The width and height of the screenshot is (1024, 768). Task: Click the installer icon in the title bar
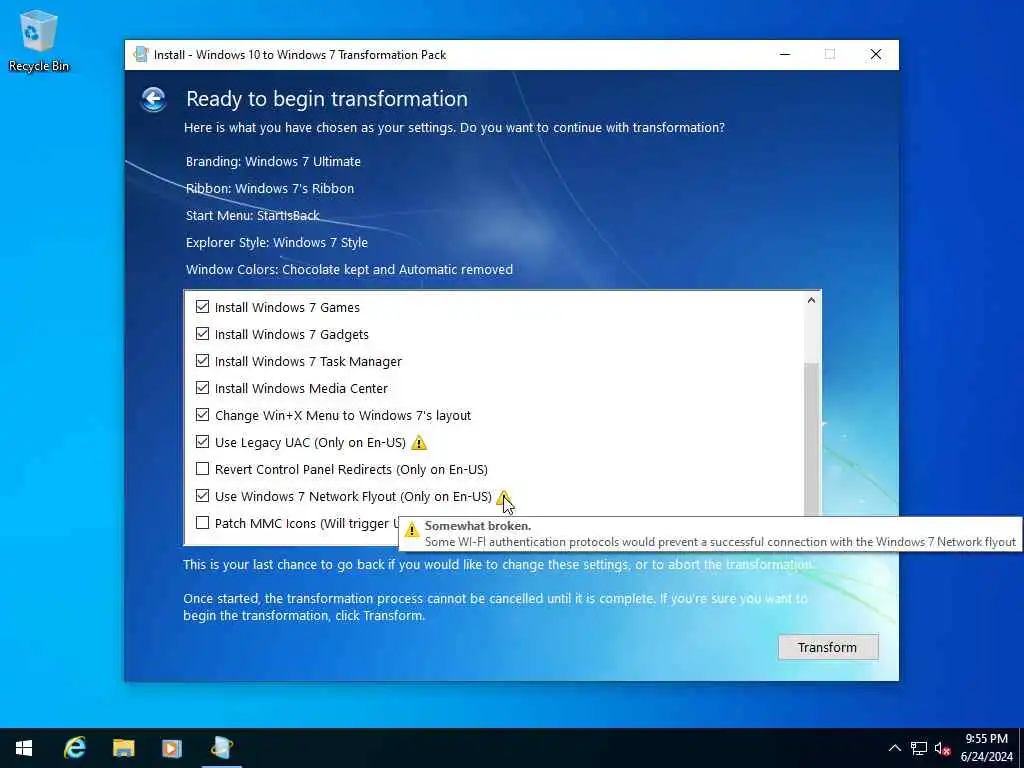(140, 55)
